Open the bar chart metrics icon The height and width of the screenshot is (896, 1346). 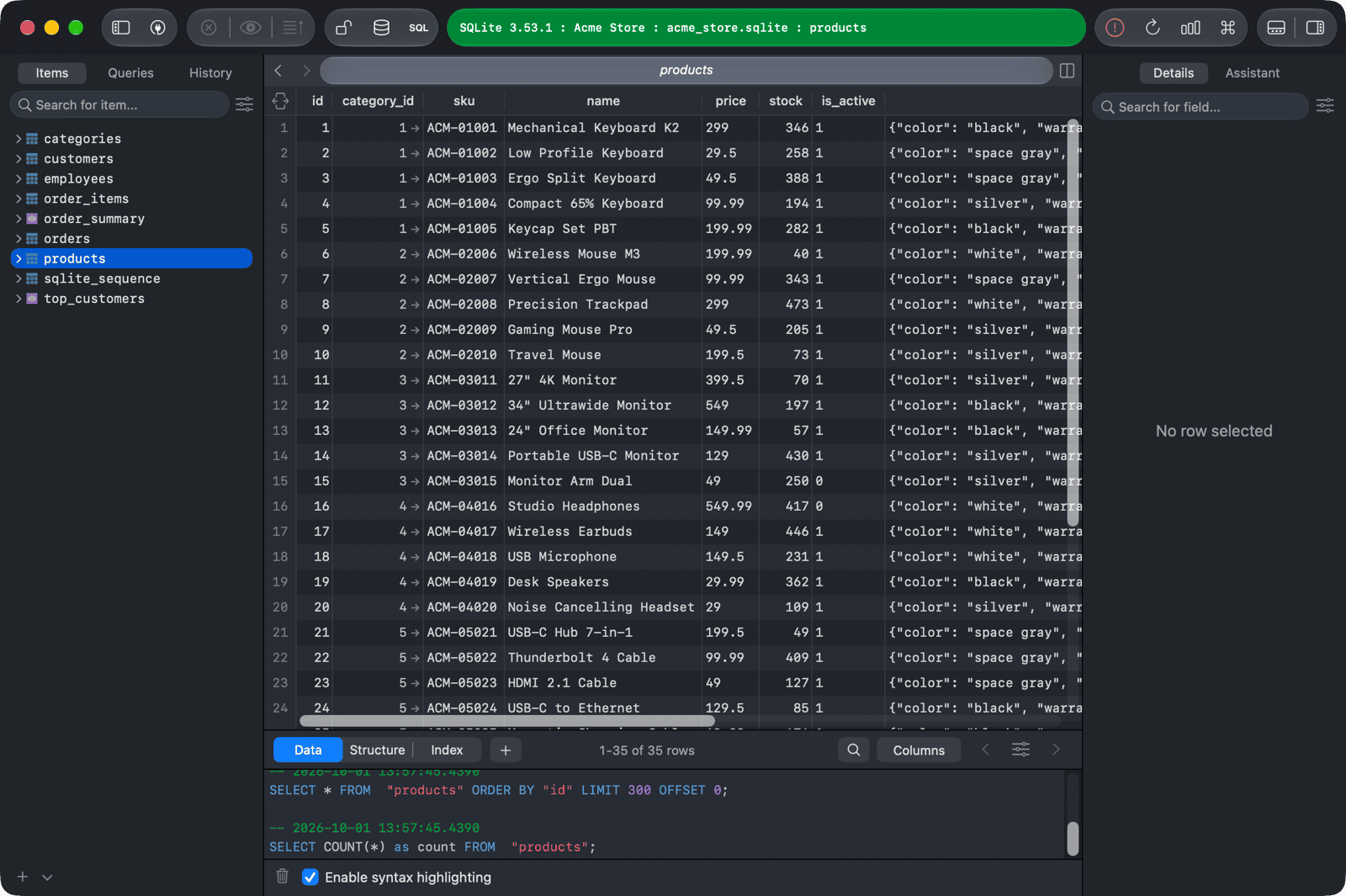tap(1190, 28)
